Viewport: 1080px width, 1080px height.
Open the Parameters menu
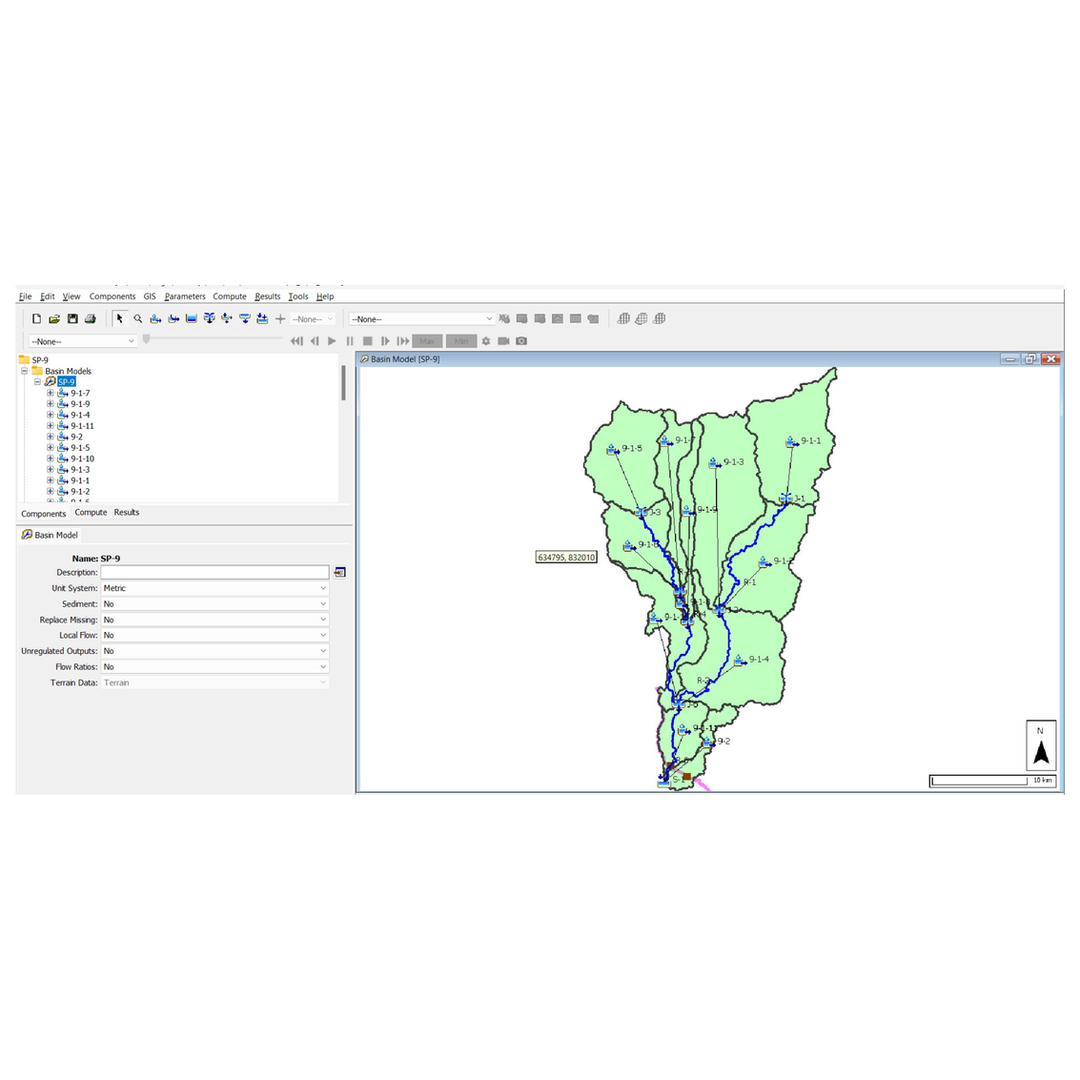click(185, 296)
